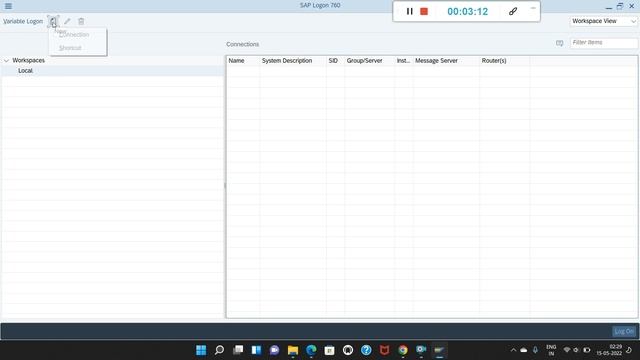Screen dimensions: 640x360
Task: Click the Router(s) column header
Action: 504,60
